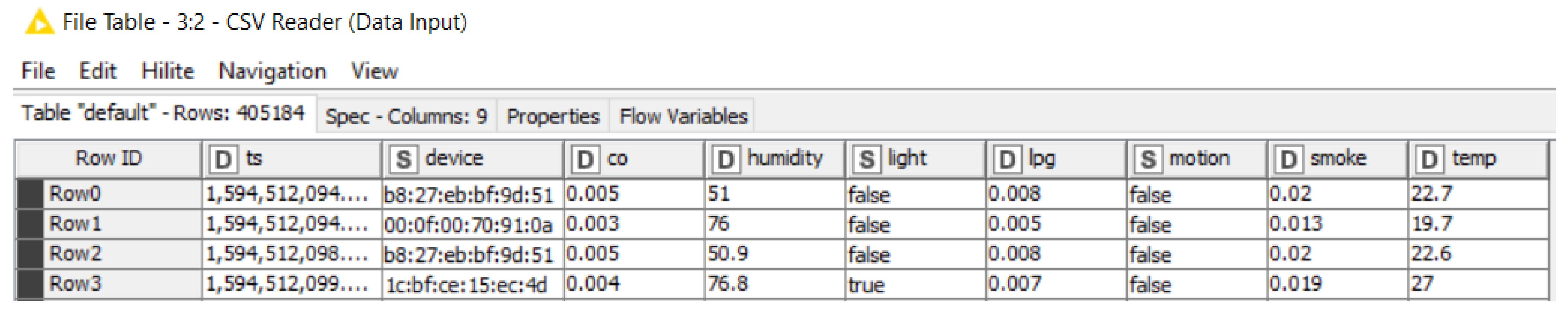Click the color marker square of Row3
This screenshot has width=1568, height=315.
29,284
